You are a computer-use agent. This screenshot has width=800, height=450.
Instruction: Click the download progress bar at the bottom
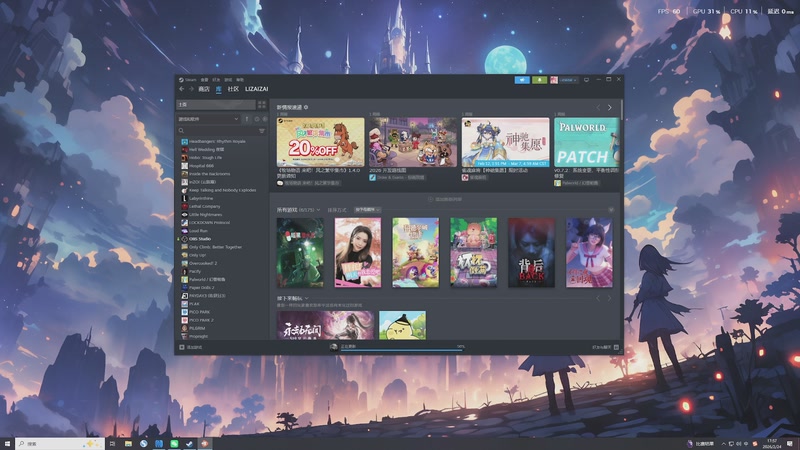pos(402,350)
